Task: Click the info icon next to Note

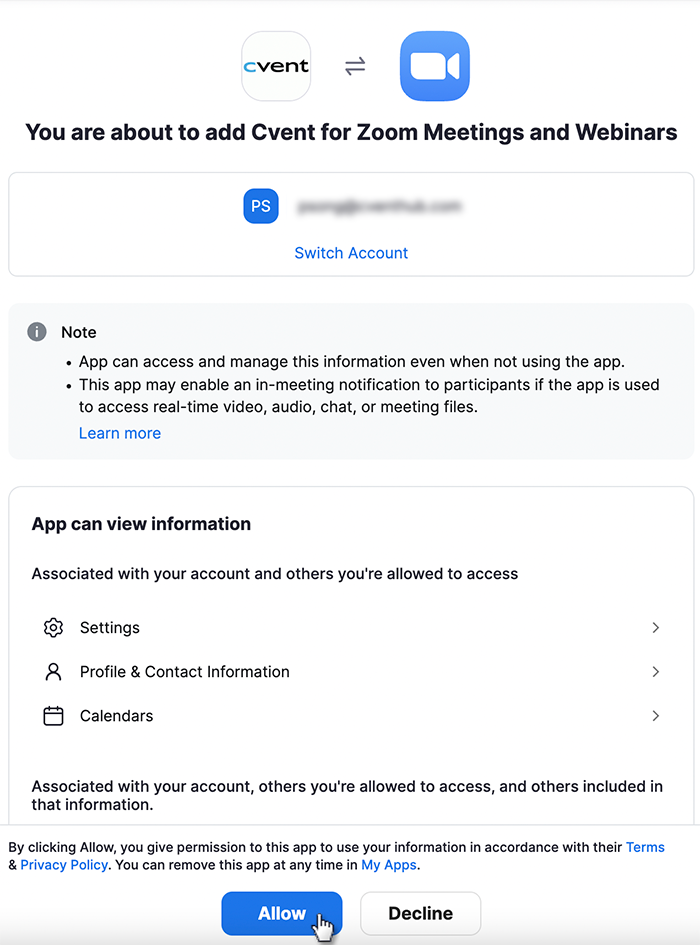Action: (x=37, y=332)
